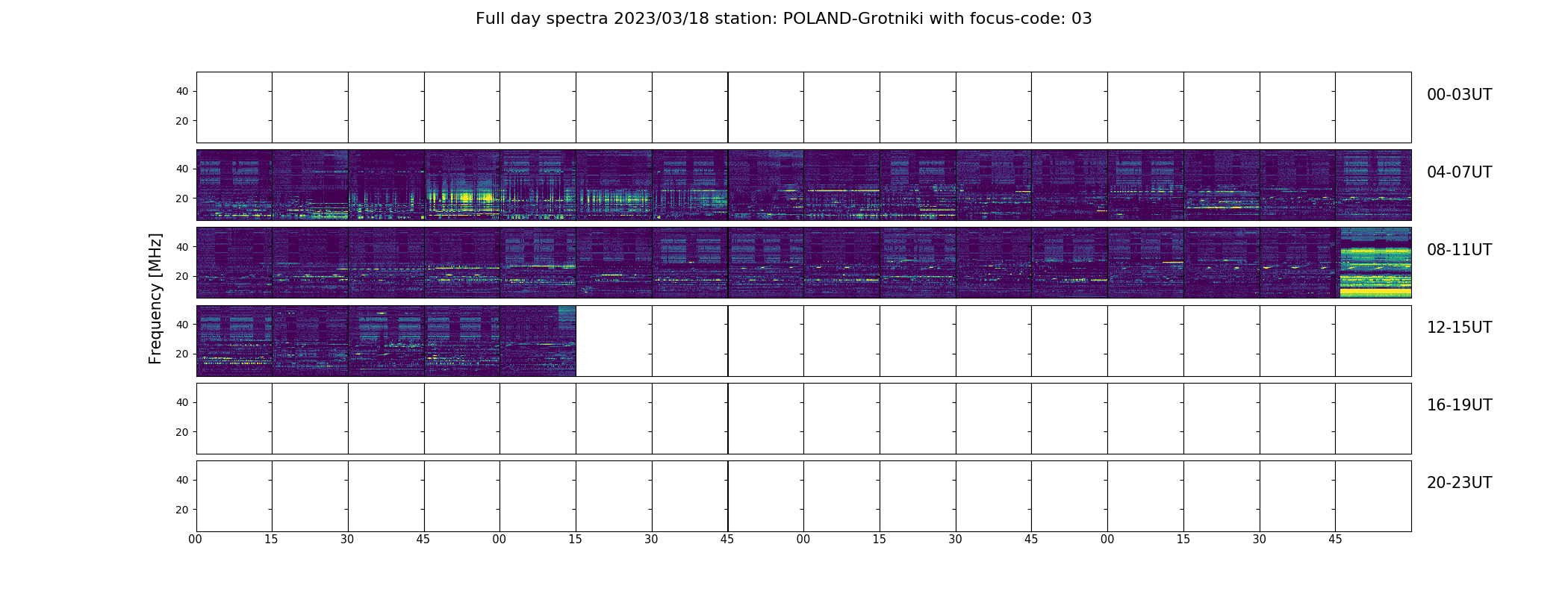Click the bright yellow-green burst spectrogram in 04-07UT row
This screenshot has height=597, width=1568.
click(x=462, y=185)
